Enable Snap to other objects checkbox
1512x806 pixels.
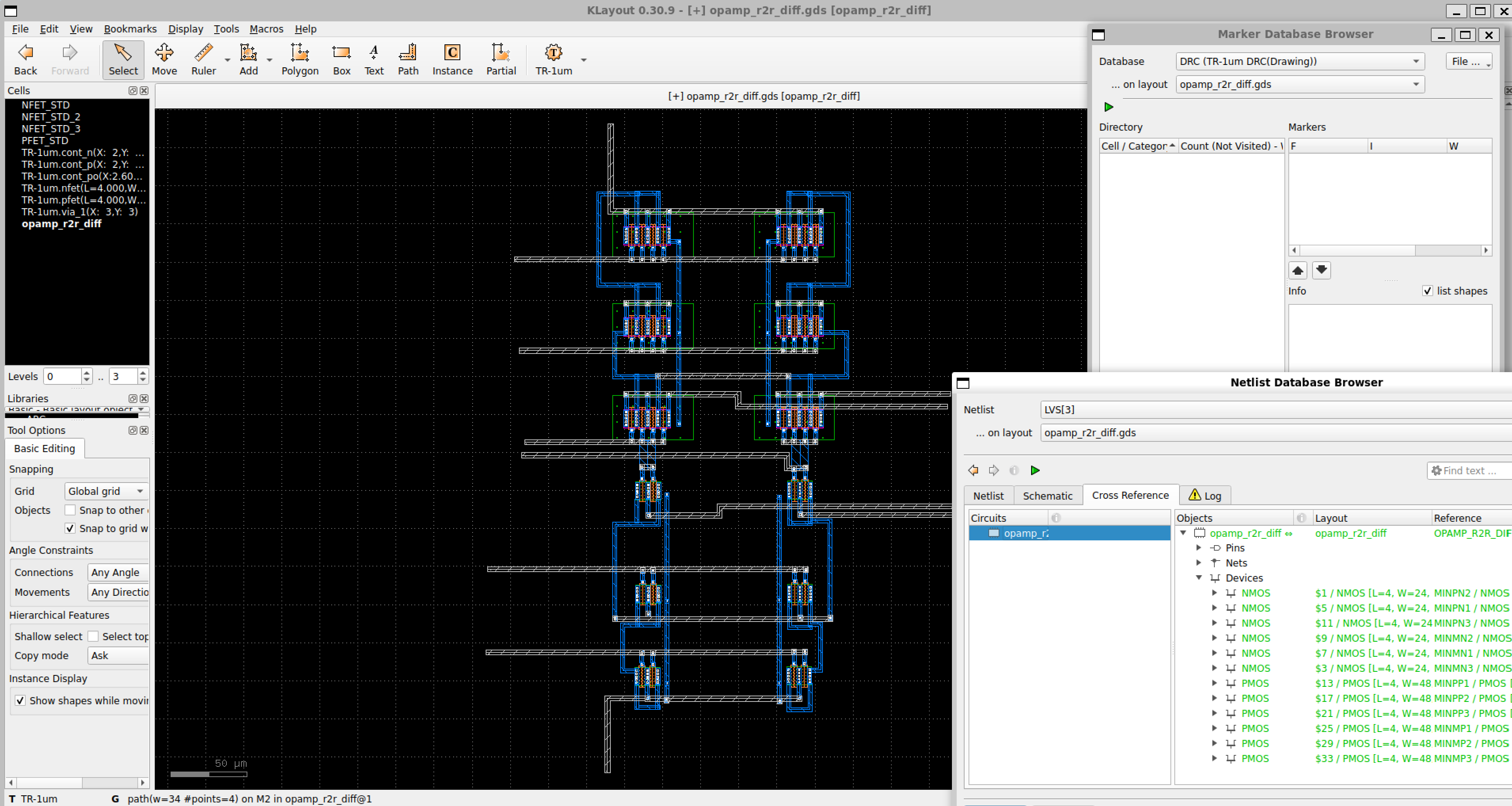pos(70,509)
